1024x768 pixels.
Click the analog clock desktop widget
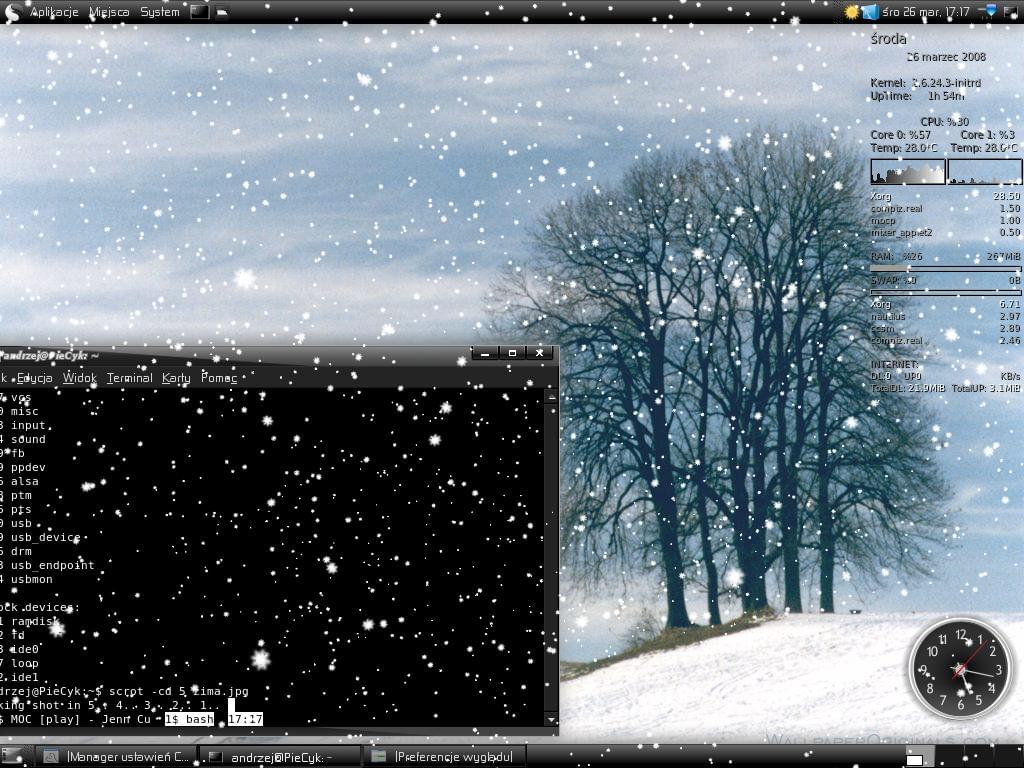pyautogui.click(x=960, y=669)
